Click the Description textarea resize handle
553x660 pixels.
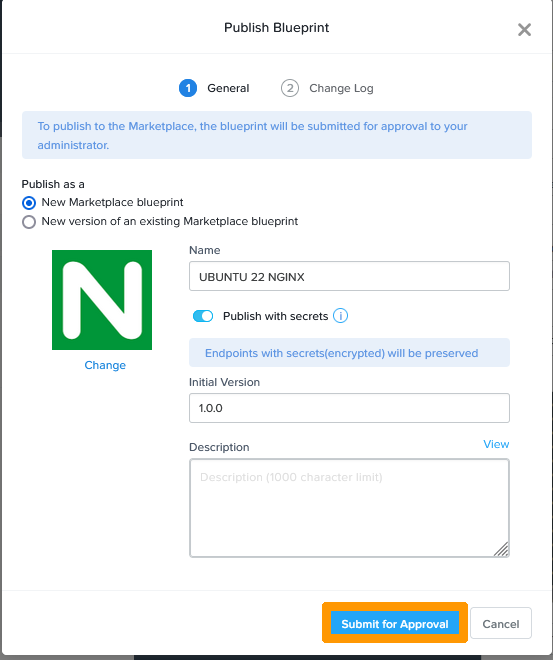point(501,549)
